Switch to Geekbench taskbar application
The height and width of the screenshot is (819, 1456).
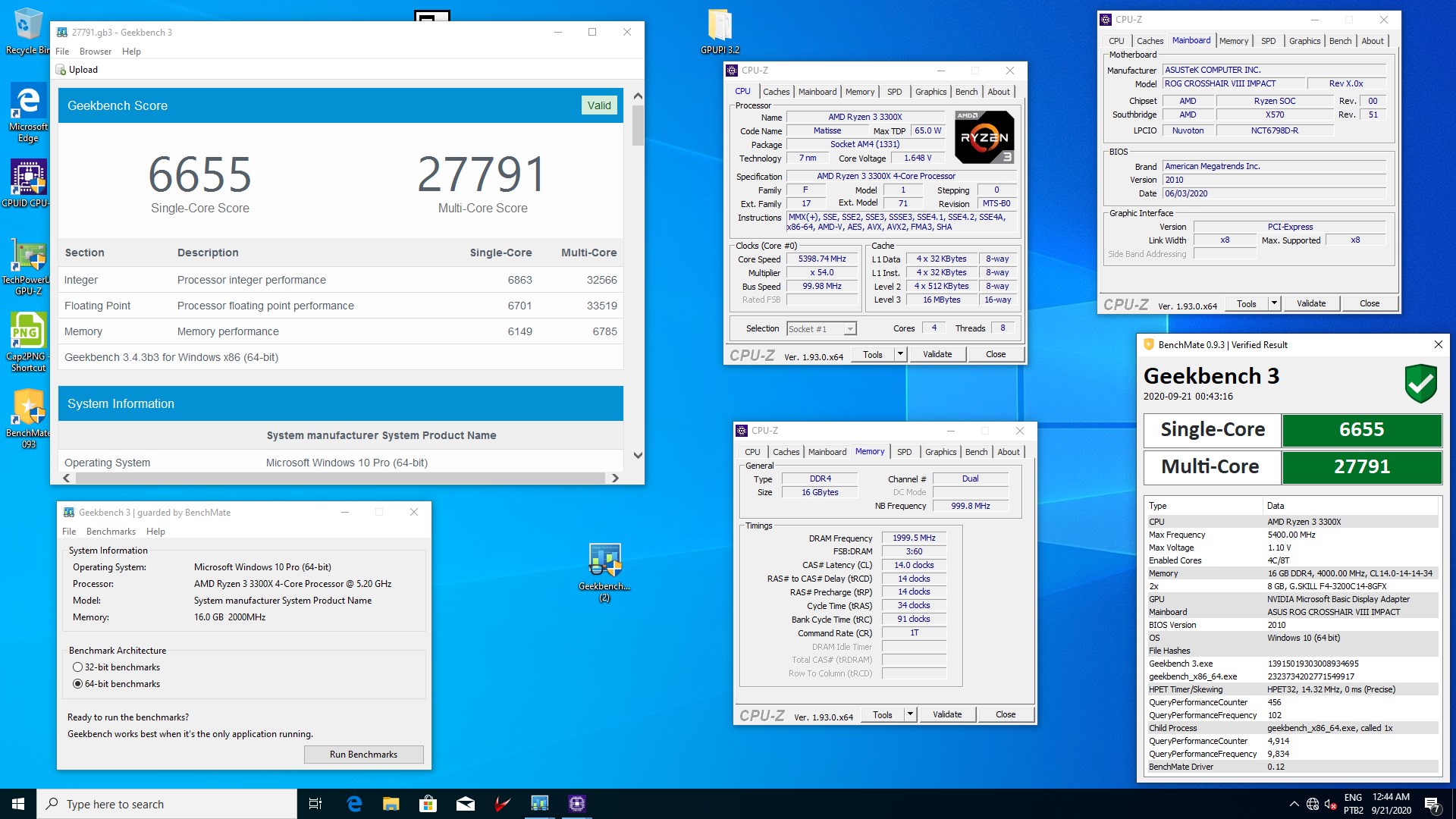pyautogui.click(x=539, y=804)
